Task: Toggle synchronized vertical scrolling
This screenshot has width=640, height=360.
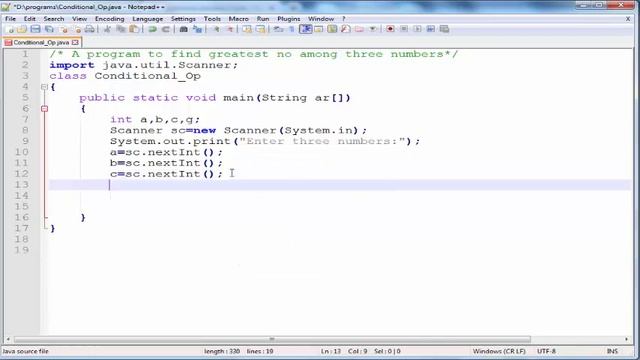Action: pos(247,29)
